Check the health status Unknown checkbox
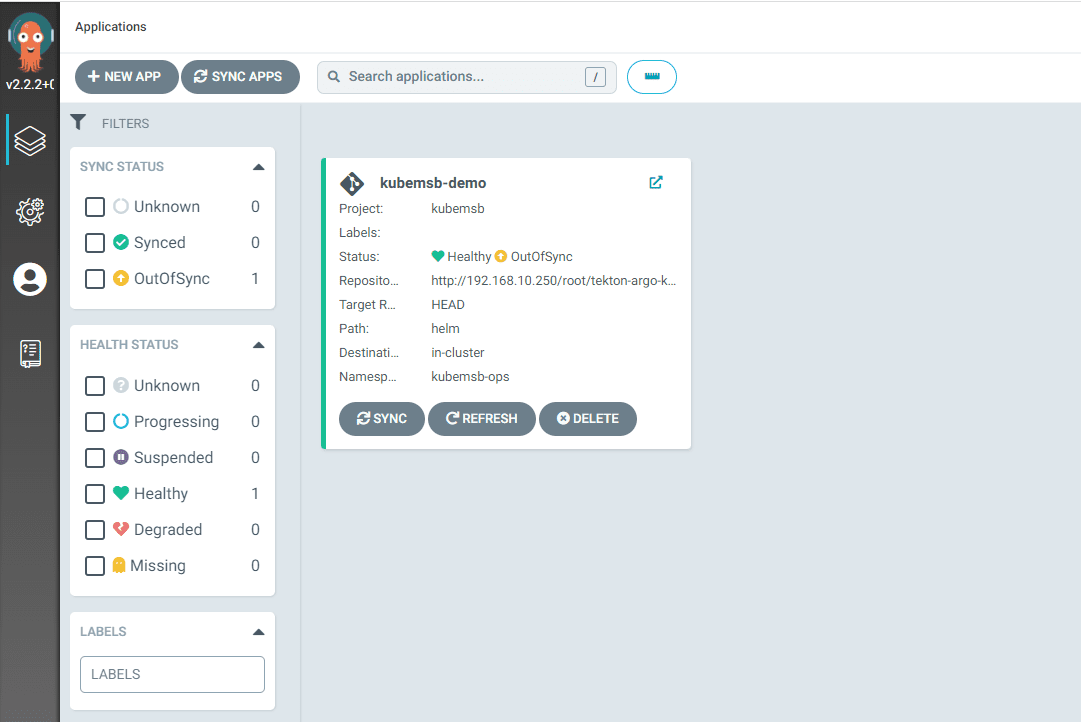The image size is (1081, 722). [94, 385]
